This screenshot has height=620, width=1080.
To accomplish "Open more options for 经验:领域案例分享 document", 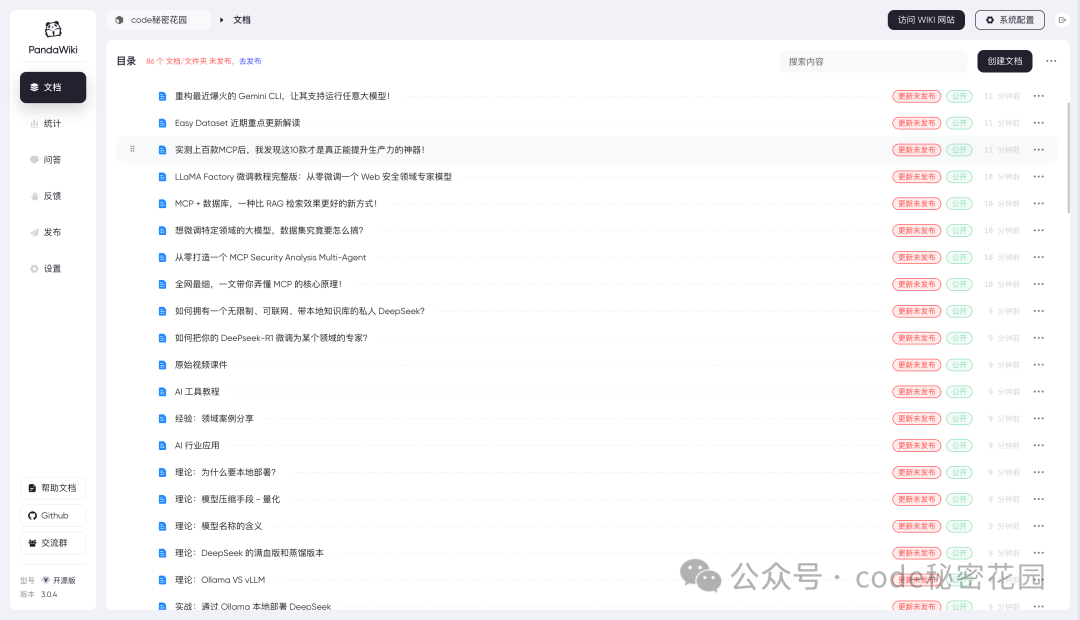I will pos(1039,419).
